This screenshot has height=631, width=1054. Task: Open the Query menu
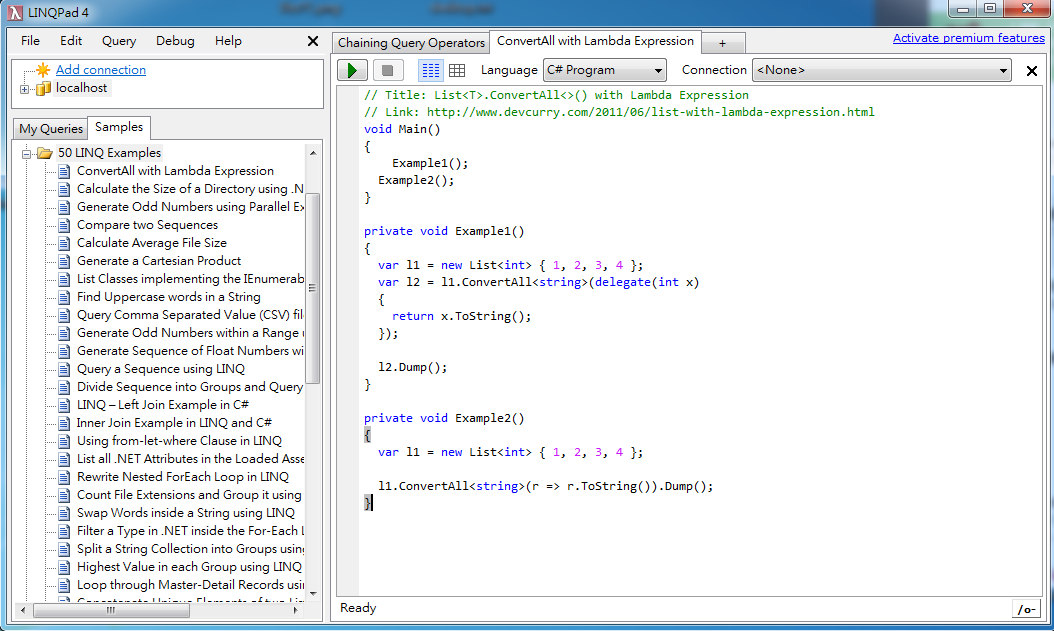pyautogui.click(x=119, y=41)
